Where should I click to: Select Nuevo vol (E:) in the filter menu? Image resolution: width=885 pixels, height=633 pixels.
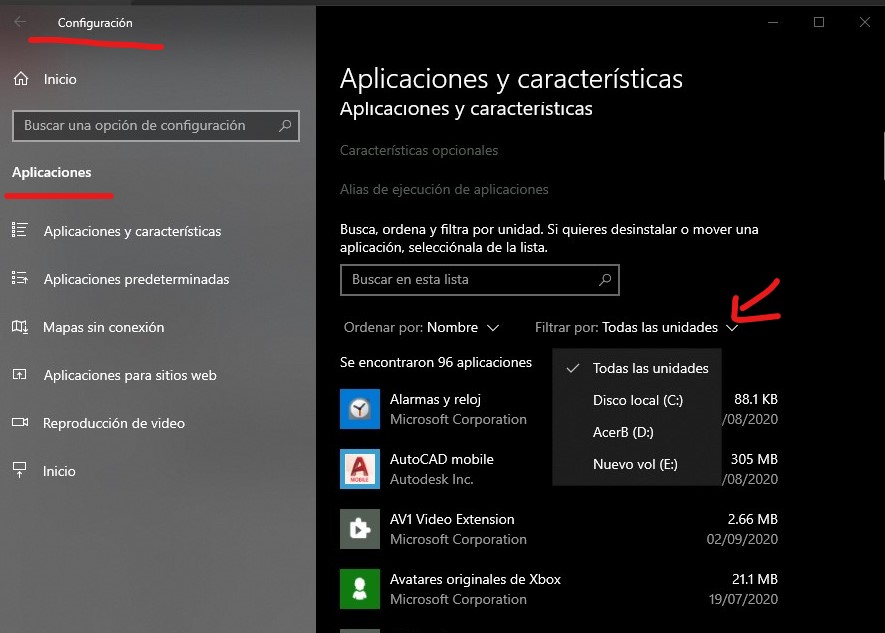(637, 464)
